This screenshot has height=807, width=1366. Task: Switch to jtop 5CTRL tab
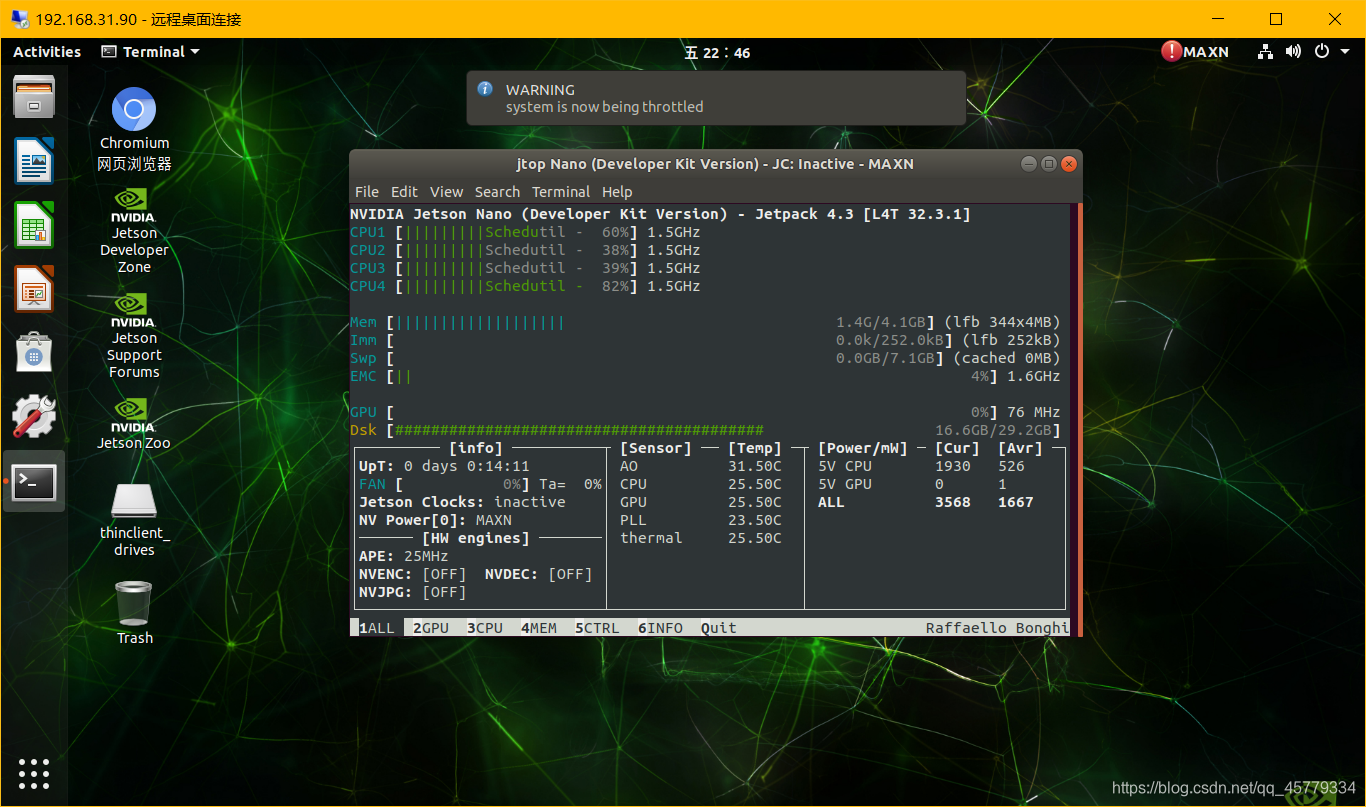(x=597, y=628)
